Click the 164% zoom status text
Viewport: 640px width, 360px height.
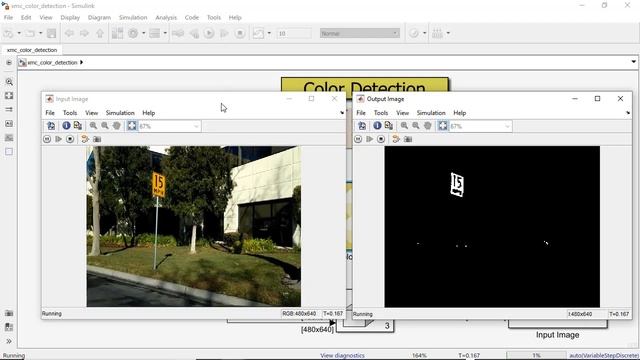[419, 356]
